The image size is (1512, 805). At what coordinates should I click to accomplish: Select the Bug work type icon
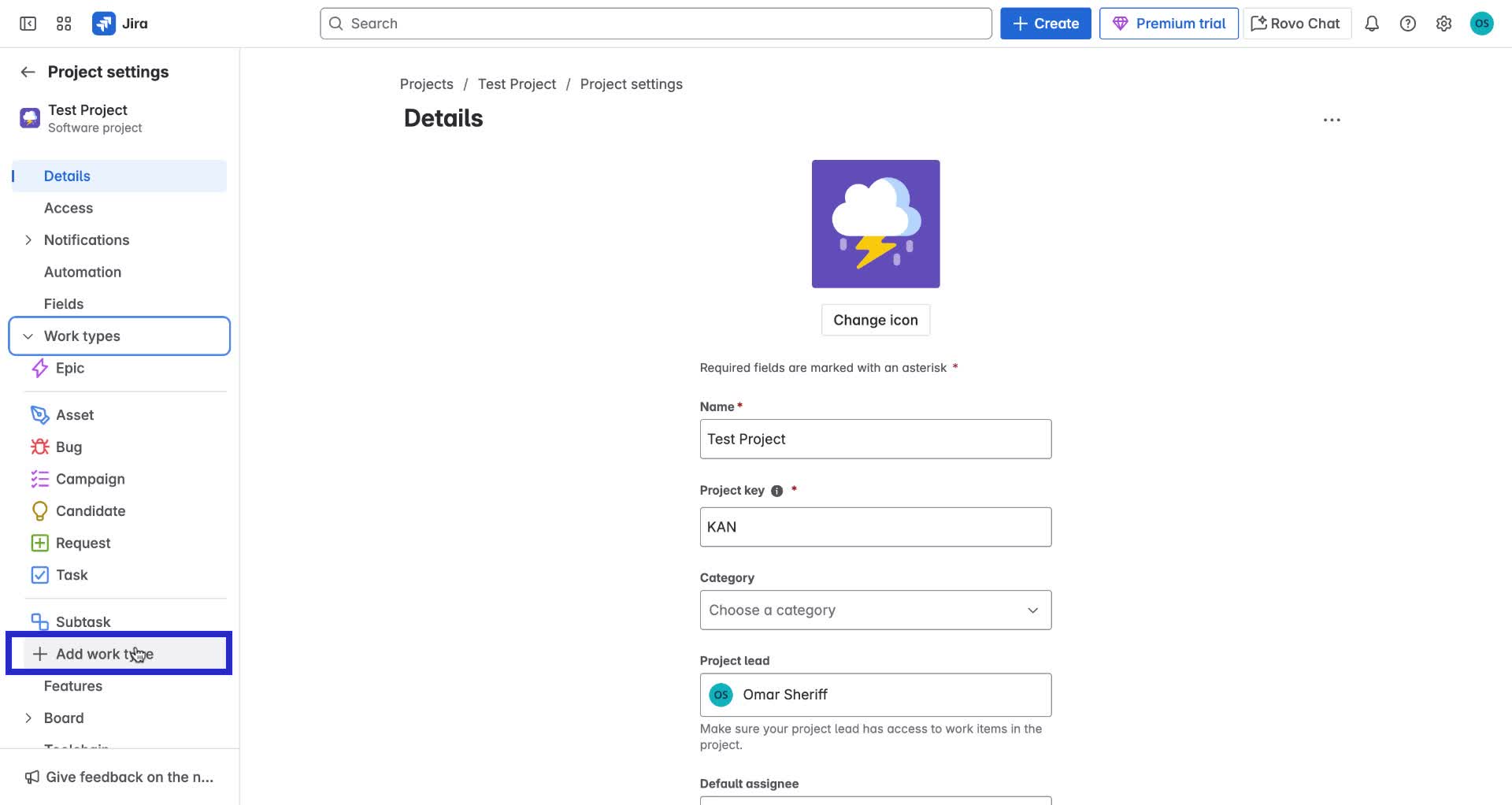pyautogui.click(x=39, y=447)
